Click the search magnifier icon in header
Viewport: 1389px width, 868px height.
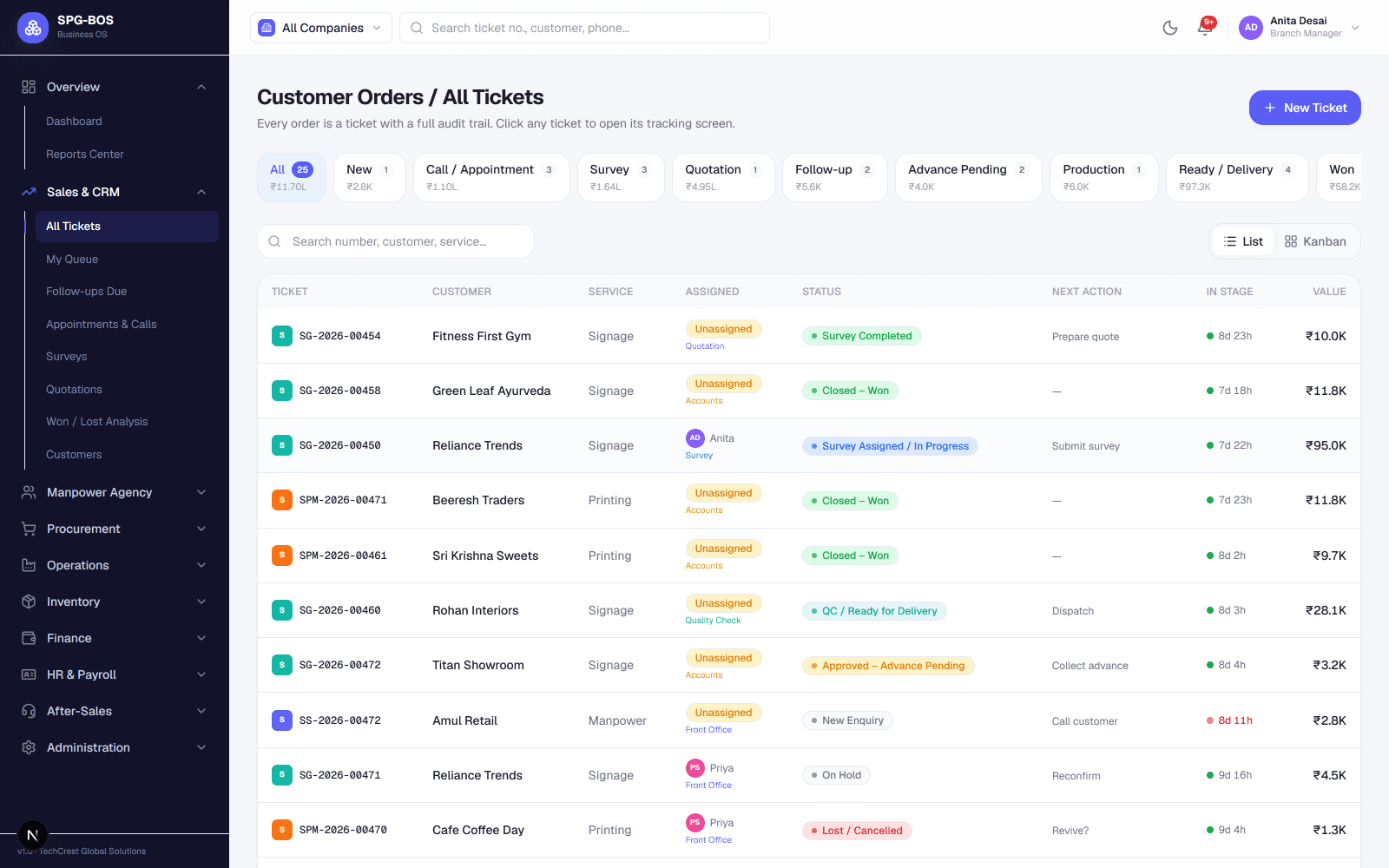pos(417,28)
